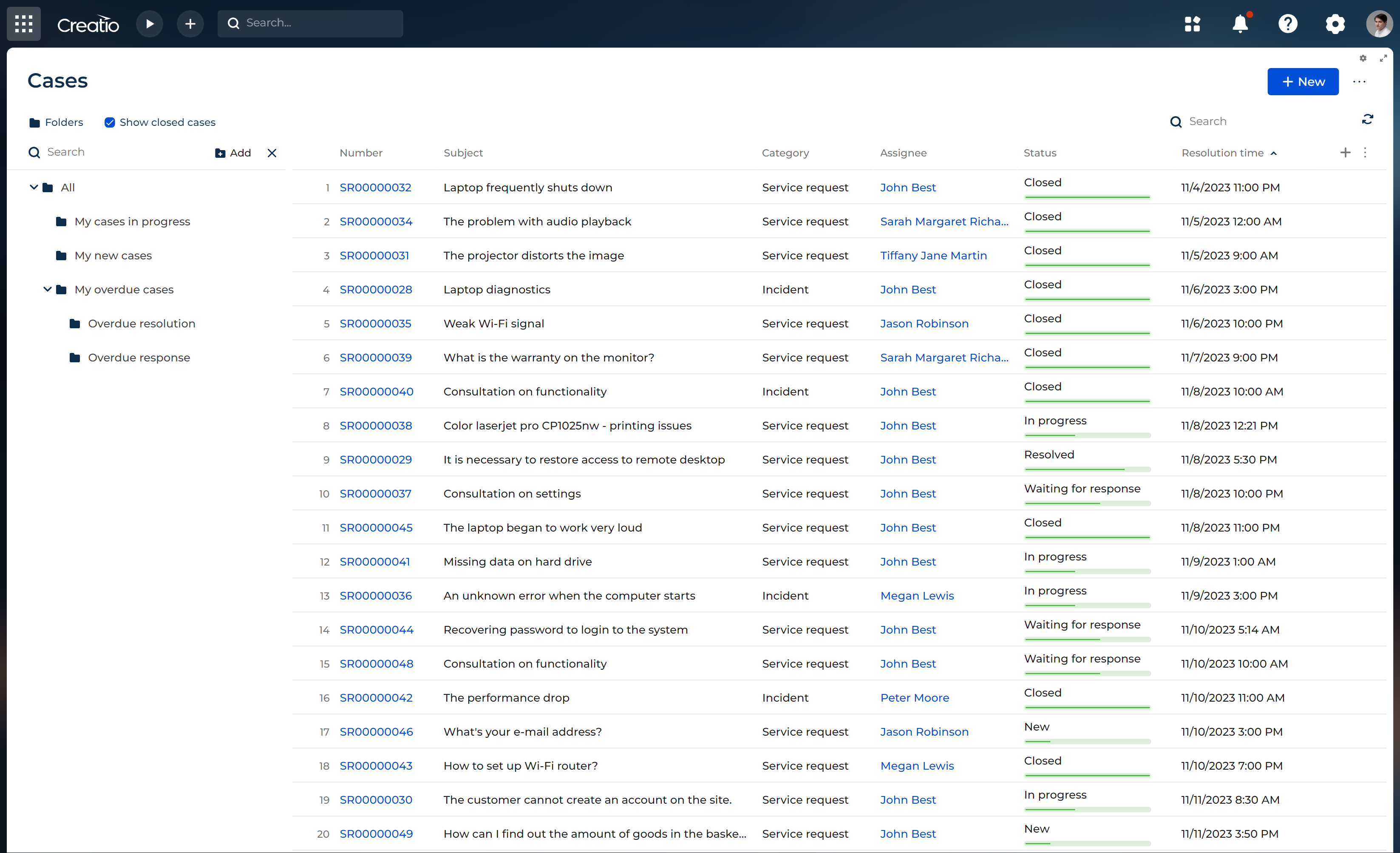Quick-create a record via the header plus icon

coord(190,23)
